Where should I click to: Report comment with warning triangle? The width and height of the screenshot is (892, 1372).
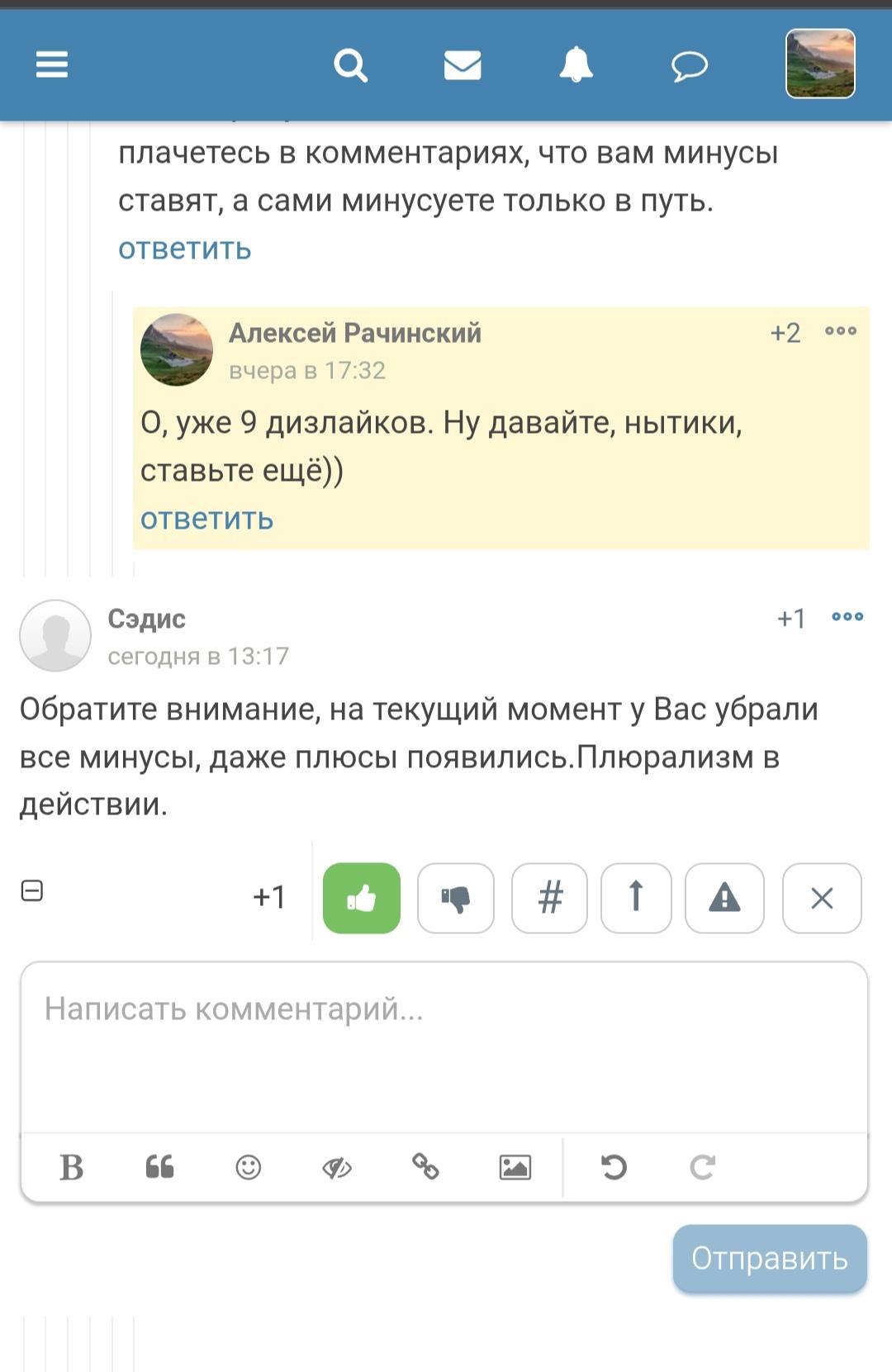[724, 898]
